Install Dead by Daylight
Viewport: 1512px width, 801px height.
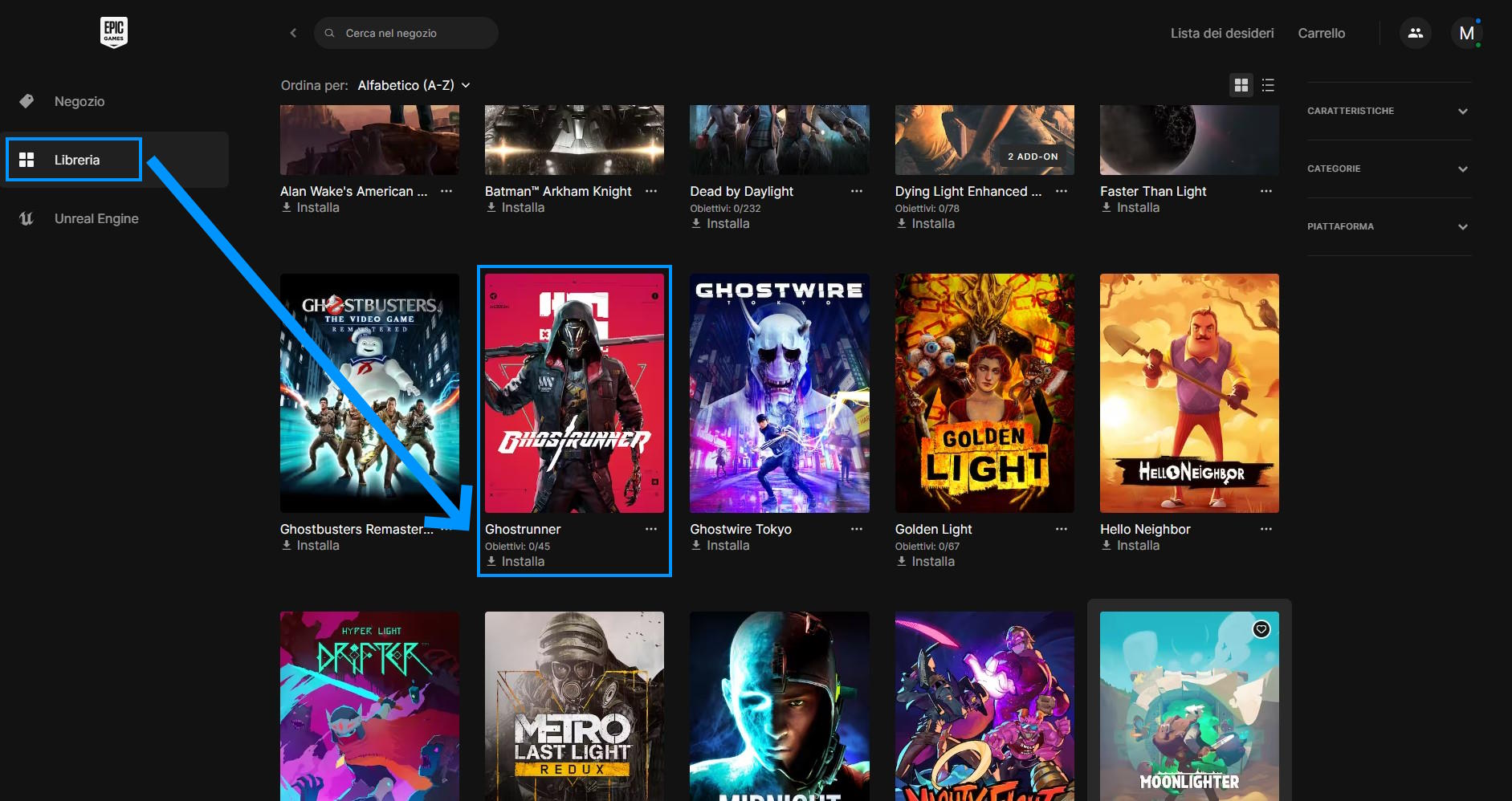tap(720, 223)
